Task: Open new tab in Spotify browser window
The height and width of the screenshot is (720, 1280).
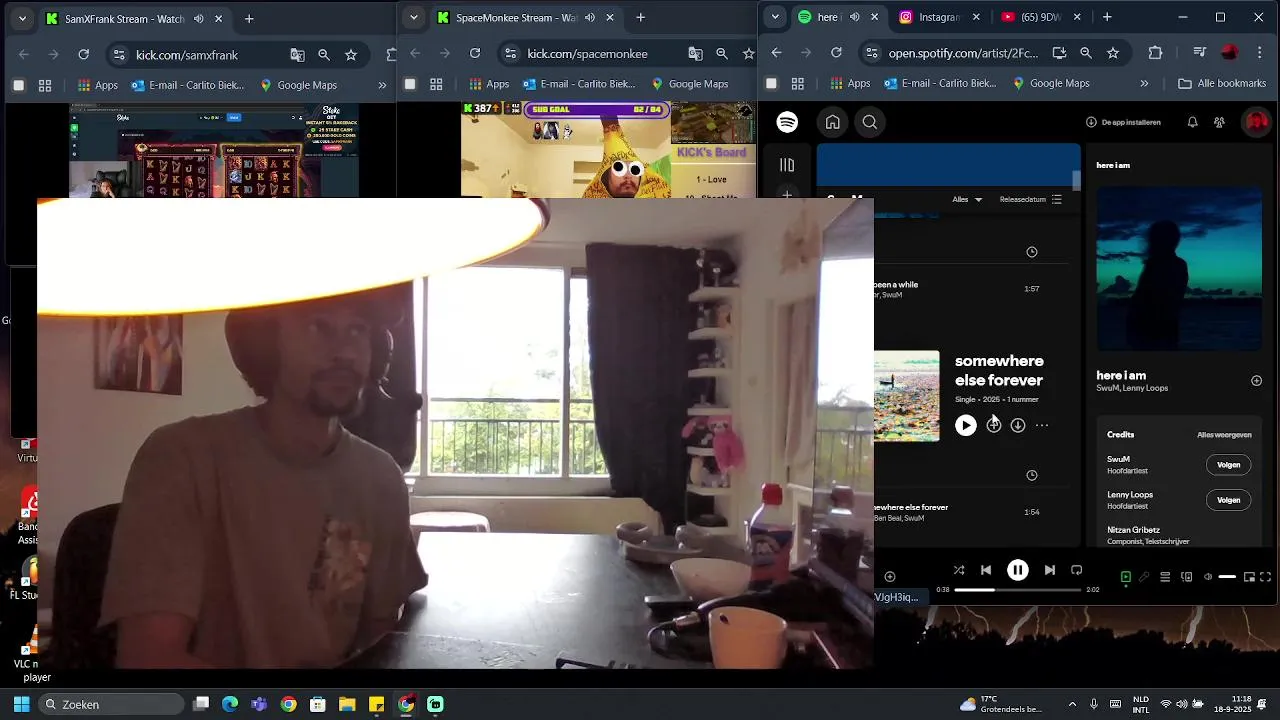Action: [1107, 17]
